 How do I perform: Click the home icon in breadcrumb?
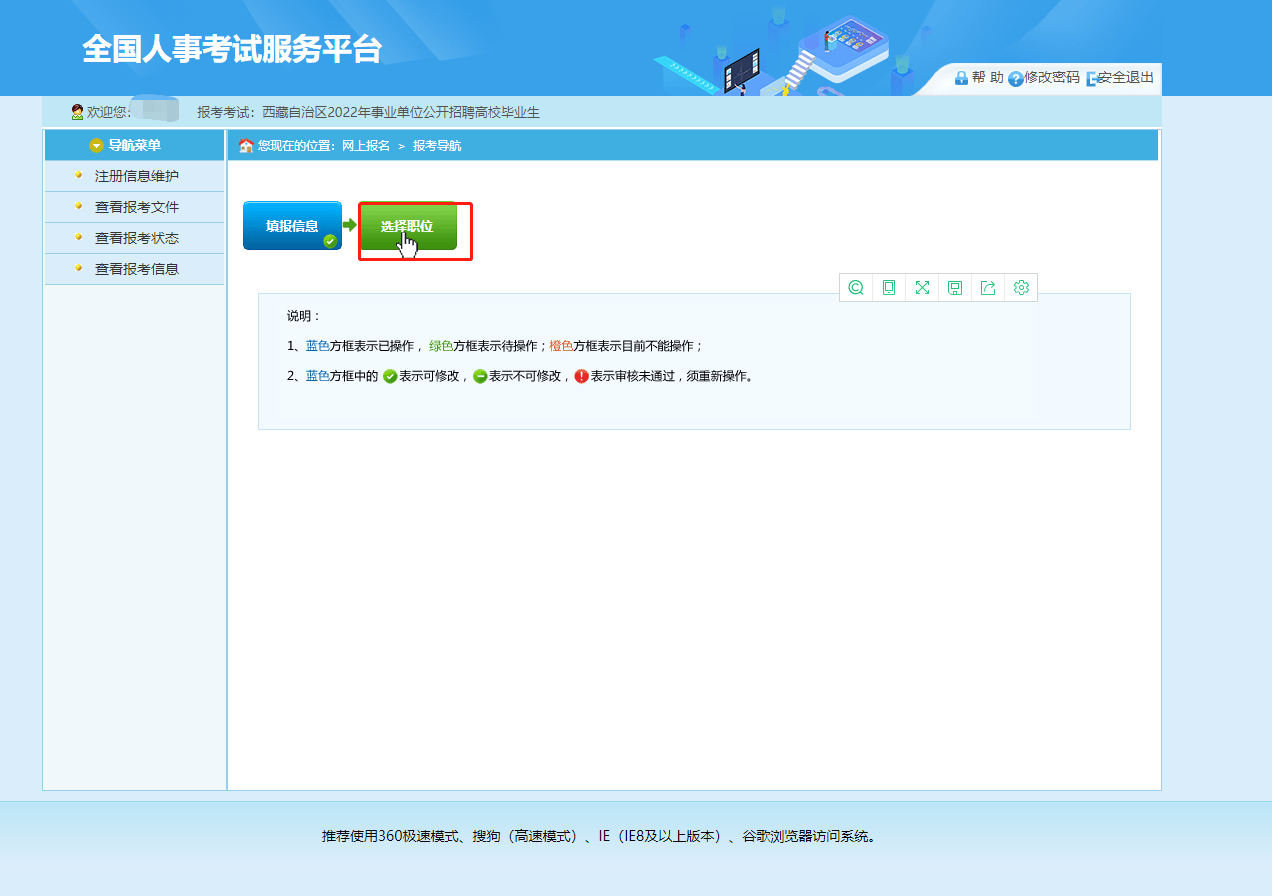(x=246, y=146)
